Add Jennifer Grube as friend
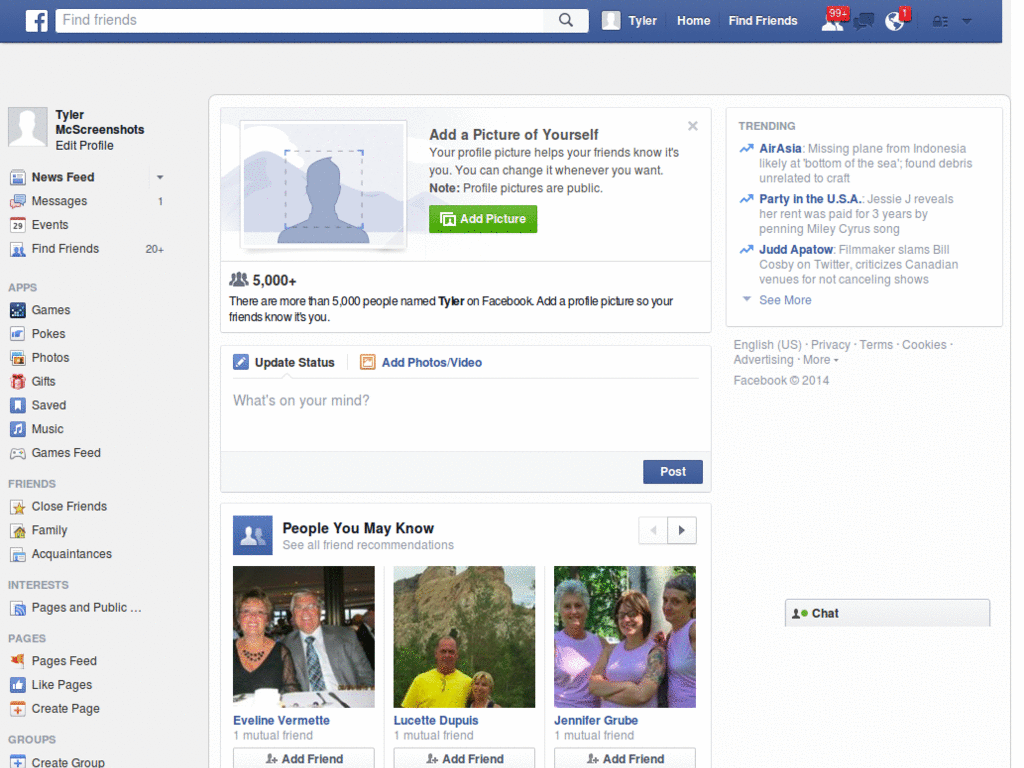The image size is (1024, 768). [x=625, y=759]
